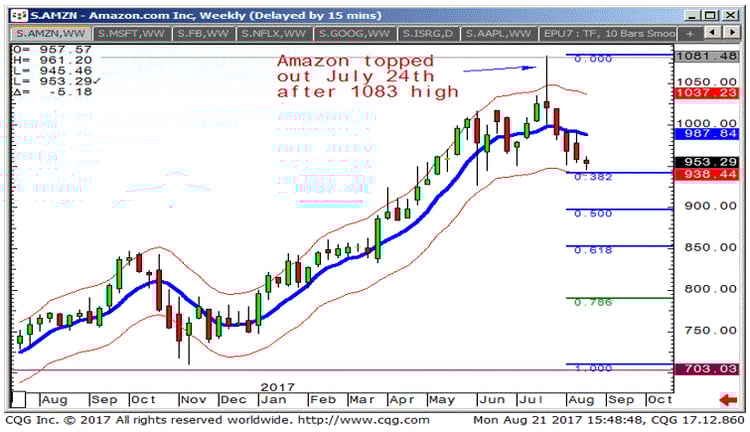Click the red 1037.23 upper band value
Screen dimensions: 750x432
click(x=706, y=93)
